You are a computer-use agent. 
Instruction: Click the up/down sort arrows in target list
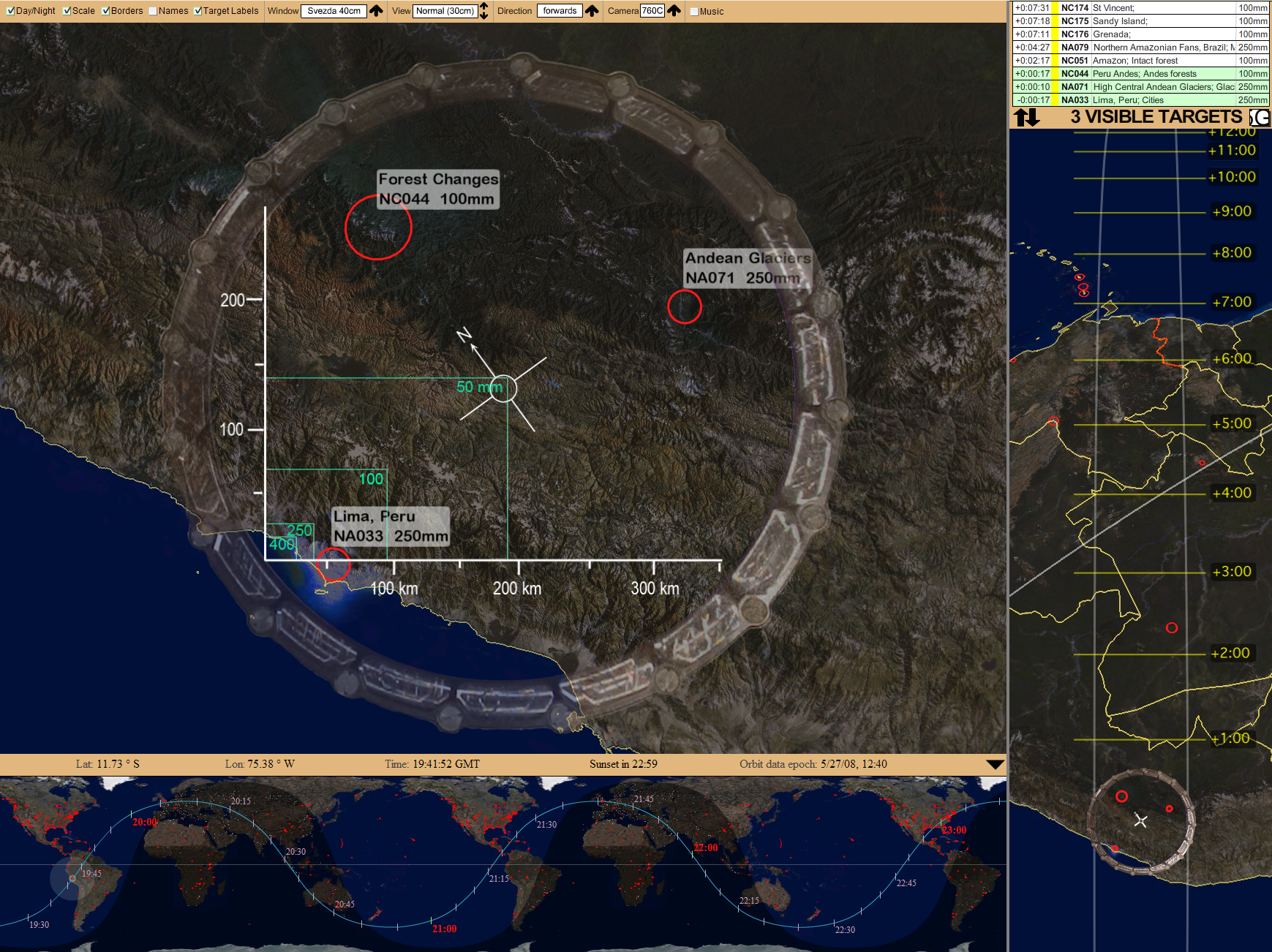point(1027,117)
